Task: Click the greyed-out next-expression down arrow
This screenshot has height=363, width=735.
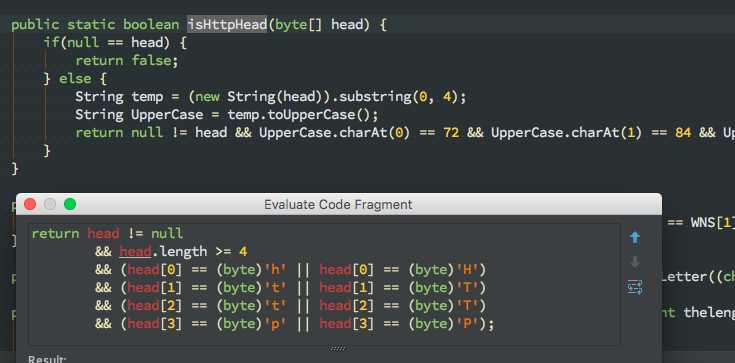Action: click(x=635, y=262)
